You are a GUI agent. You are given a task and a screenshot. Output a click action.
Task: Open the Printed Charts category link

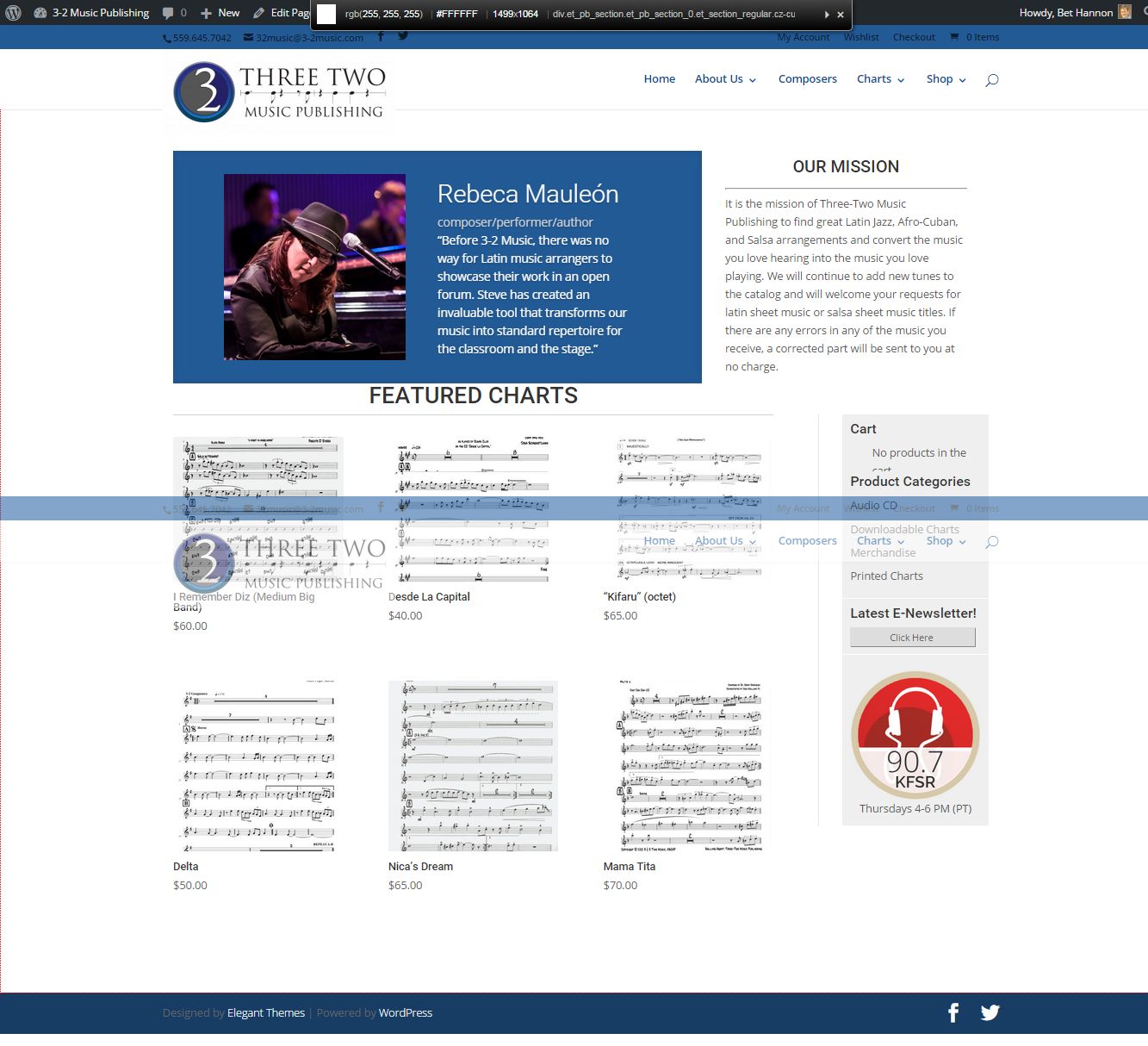pos(886,576)
